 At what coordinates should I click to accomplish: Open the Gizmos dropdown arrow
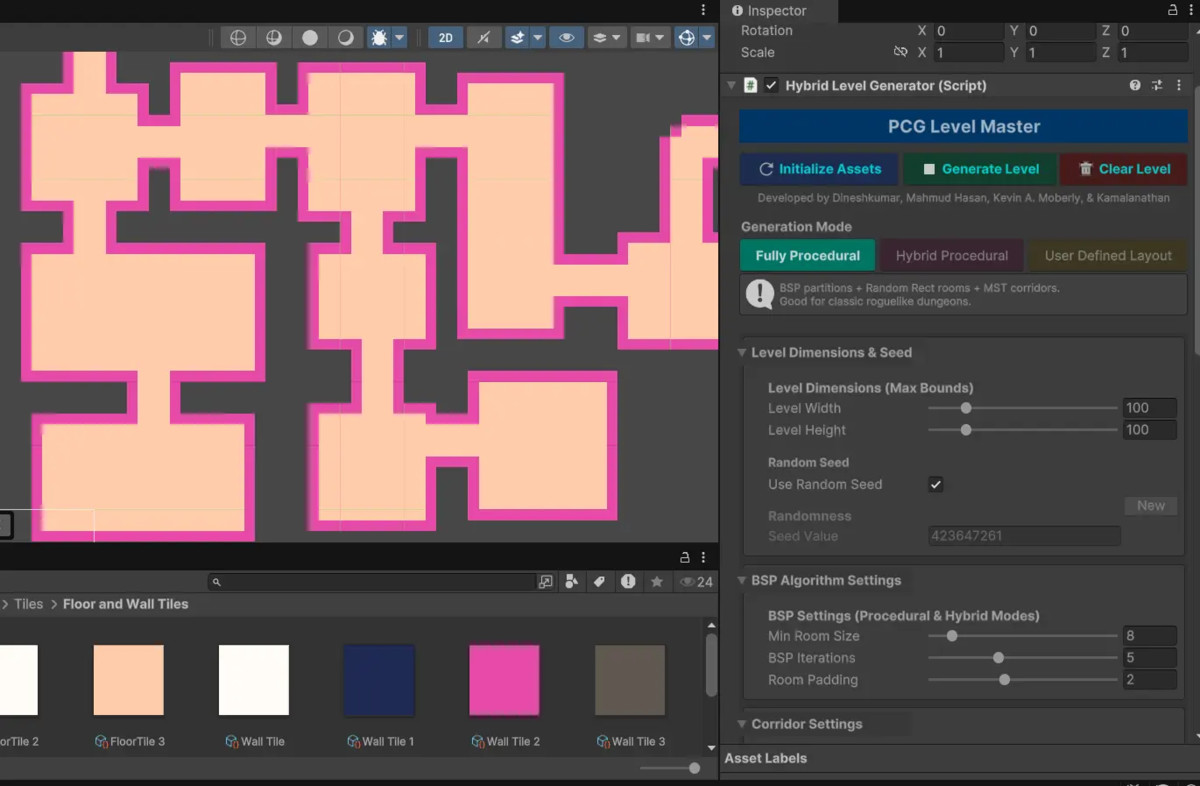[x=708, y=38]
